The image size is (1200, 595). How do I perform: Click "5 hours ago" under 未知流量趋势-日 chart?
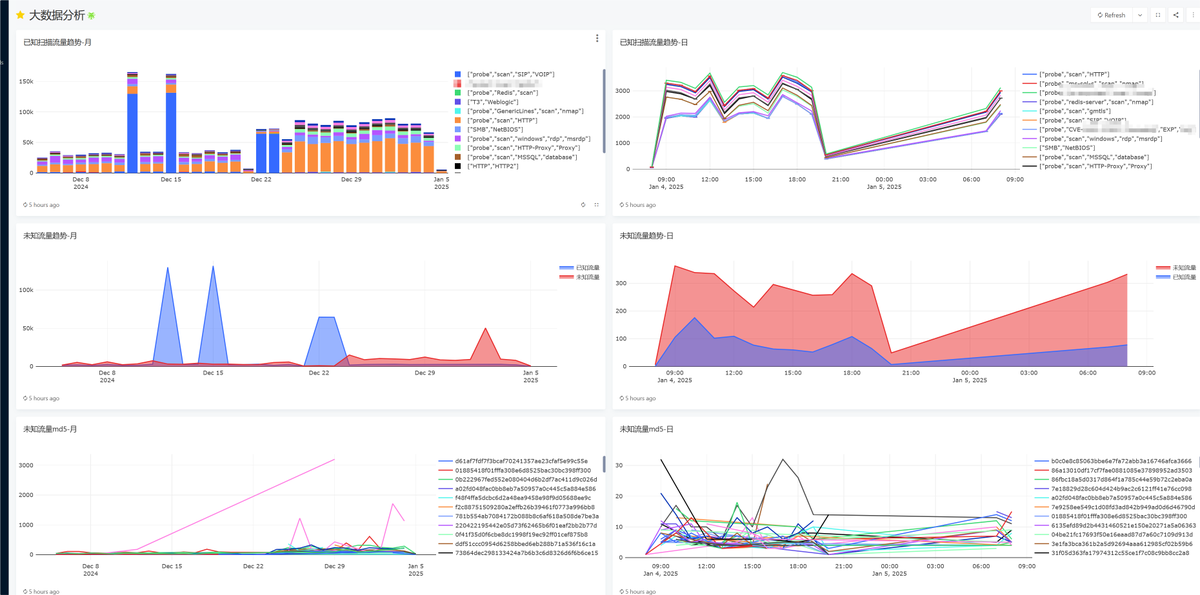640,398
